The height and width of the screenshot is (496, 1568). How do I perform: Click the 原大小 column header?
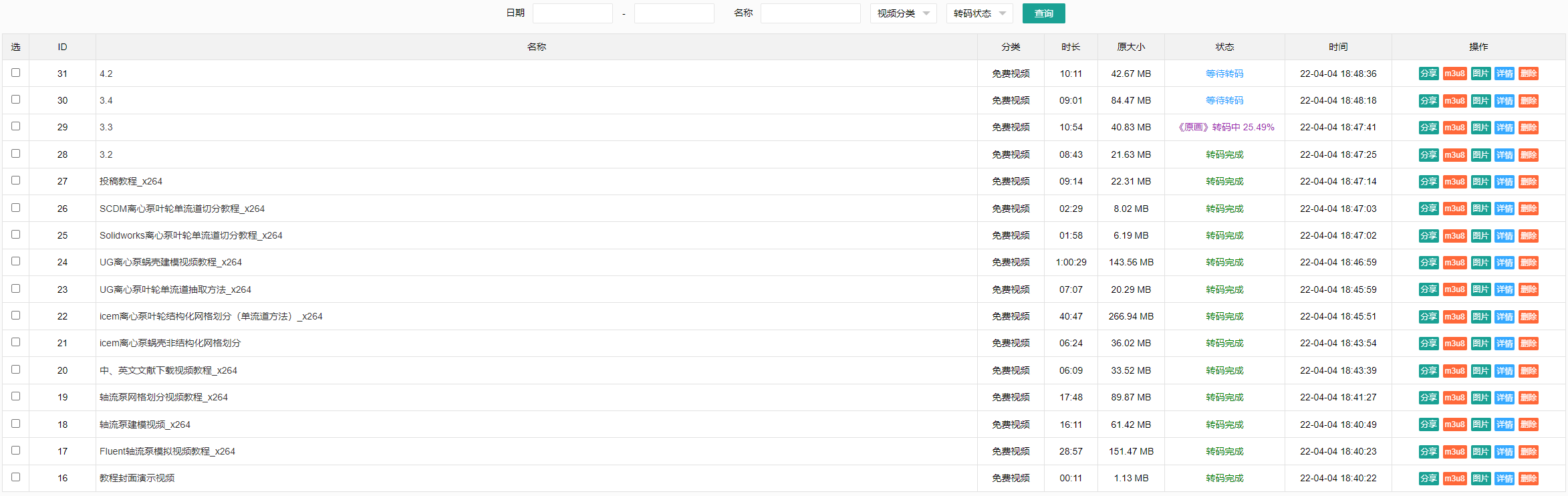1131,47
